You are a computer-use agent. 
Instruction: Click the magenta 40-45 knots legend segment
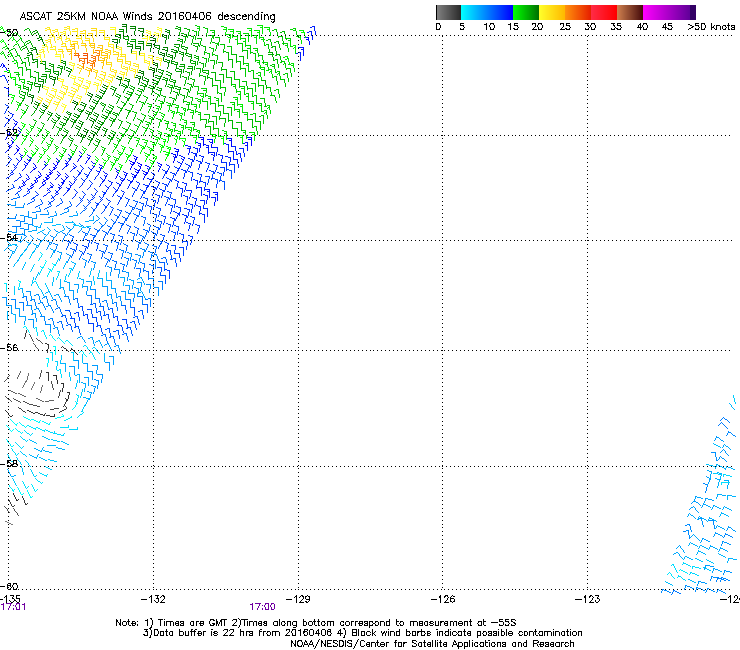tap(656, 12)
